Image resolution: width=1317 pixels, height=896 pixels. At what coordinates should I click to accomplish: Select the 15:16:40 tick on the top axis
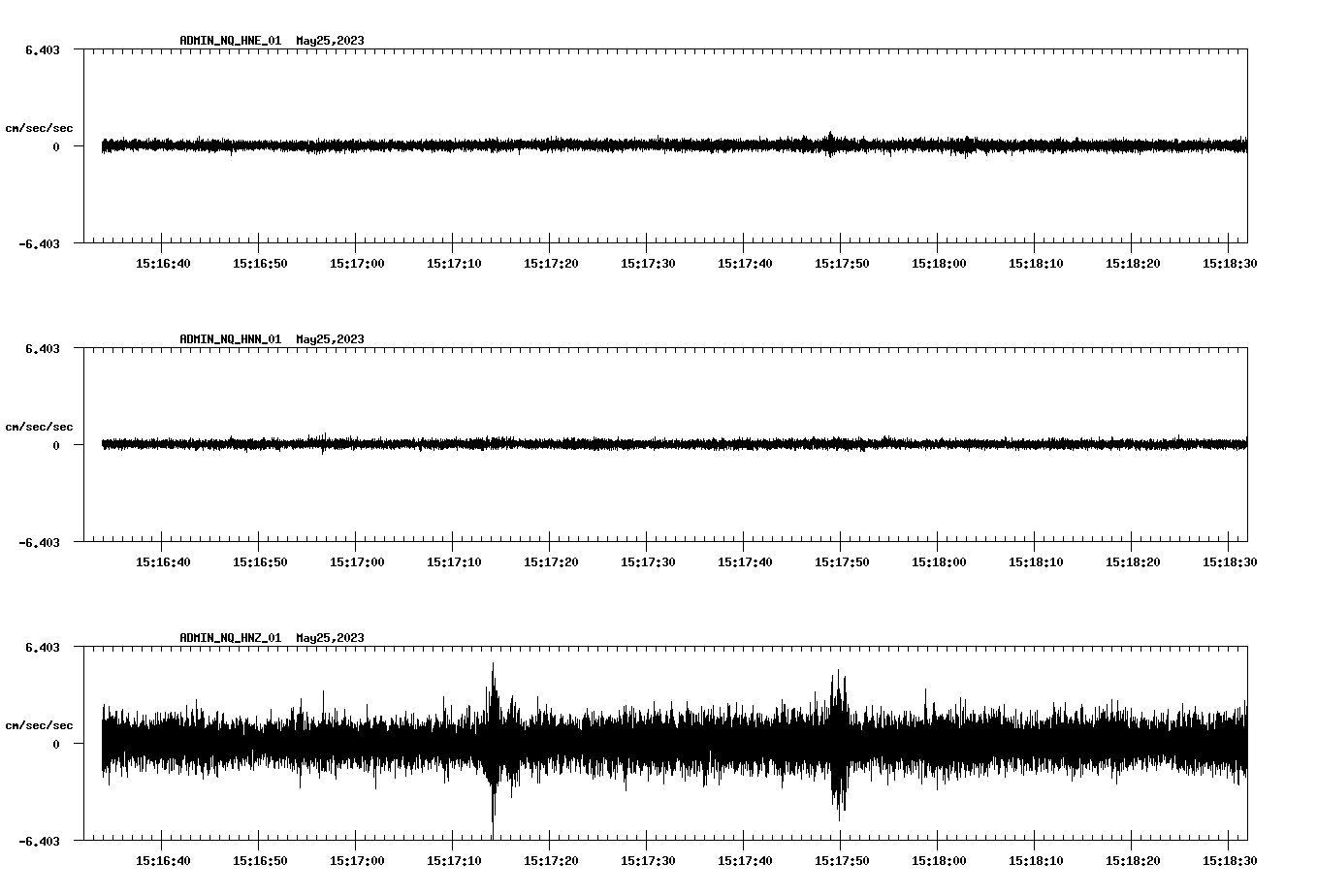165,262
